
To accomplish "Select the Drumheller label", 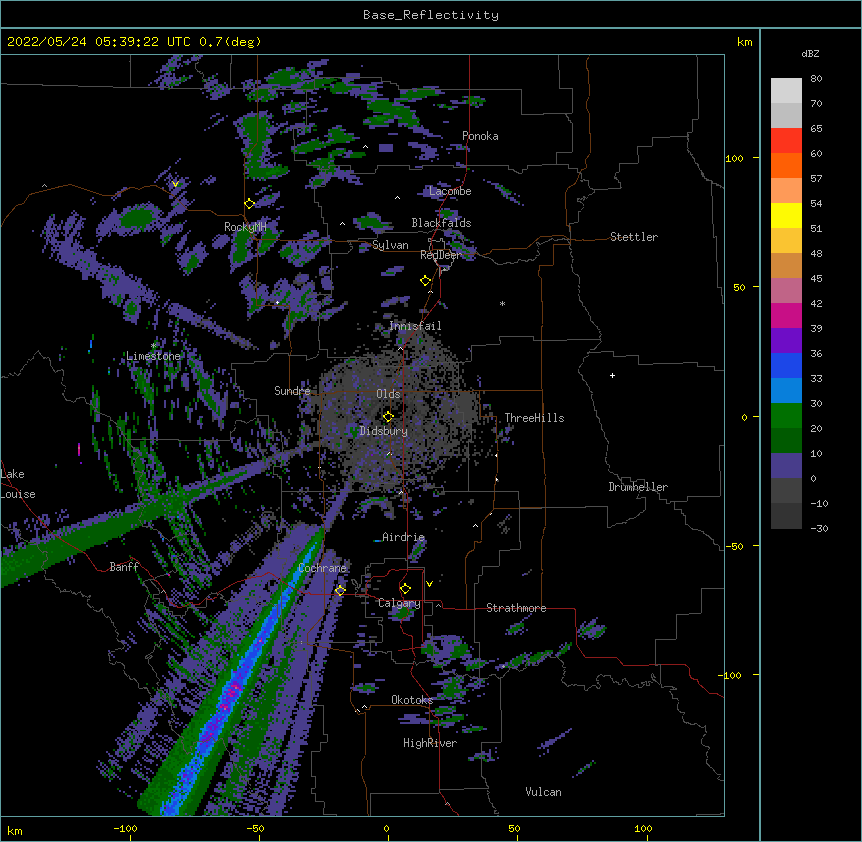I will tap(638, 487).
